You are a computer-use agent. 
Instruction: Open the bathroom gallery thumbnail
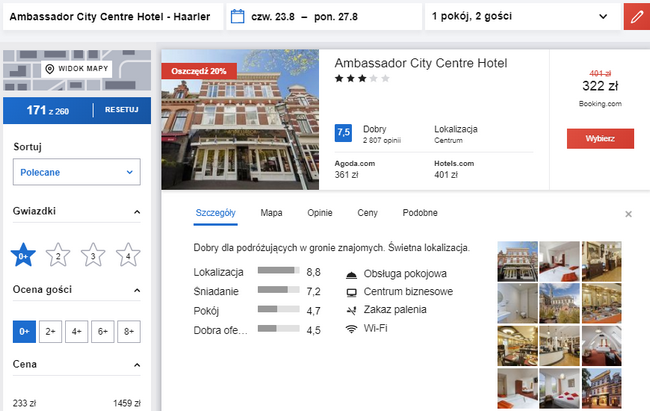[x=517, y=304]
